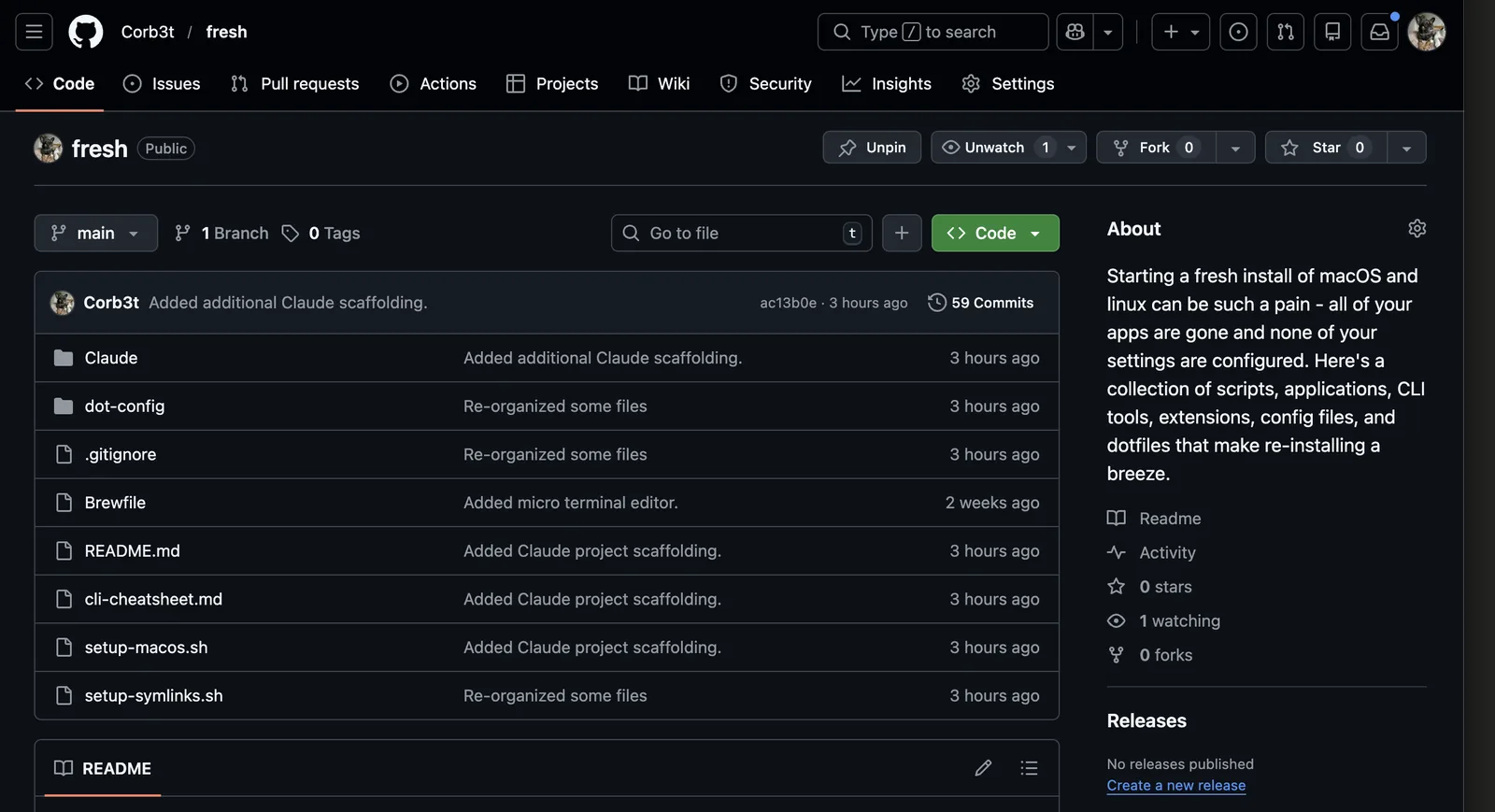Edit README with the pencil icon

click(983, 768)
